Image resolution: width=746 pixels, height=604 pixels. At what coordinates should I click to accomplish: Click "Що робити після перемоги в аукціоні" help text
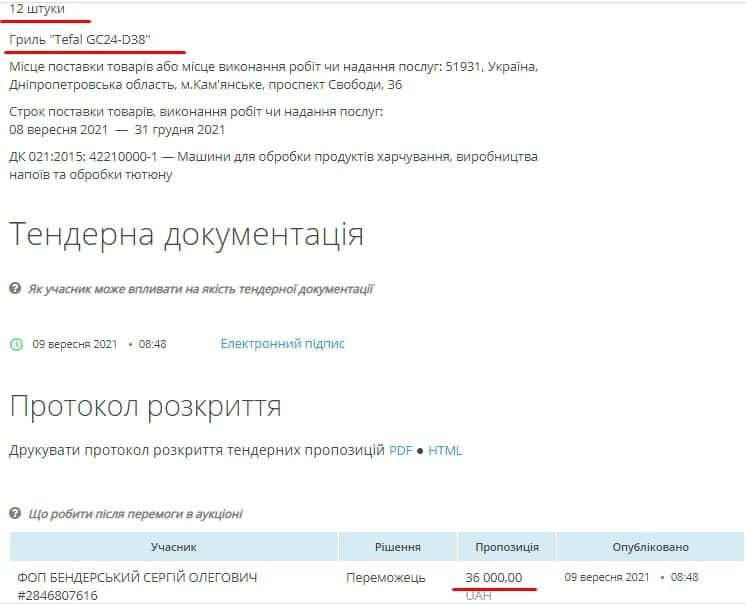tap(135, 514)
